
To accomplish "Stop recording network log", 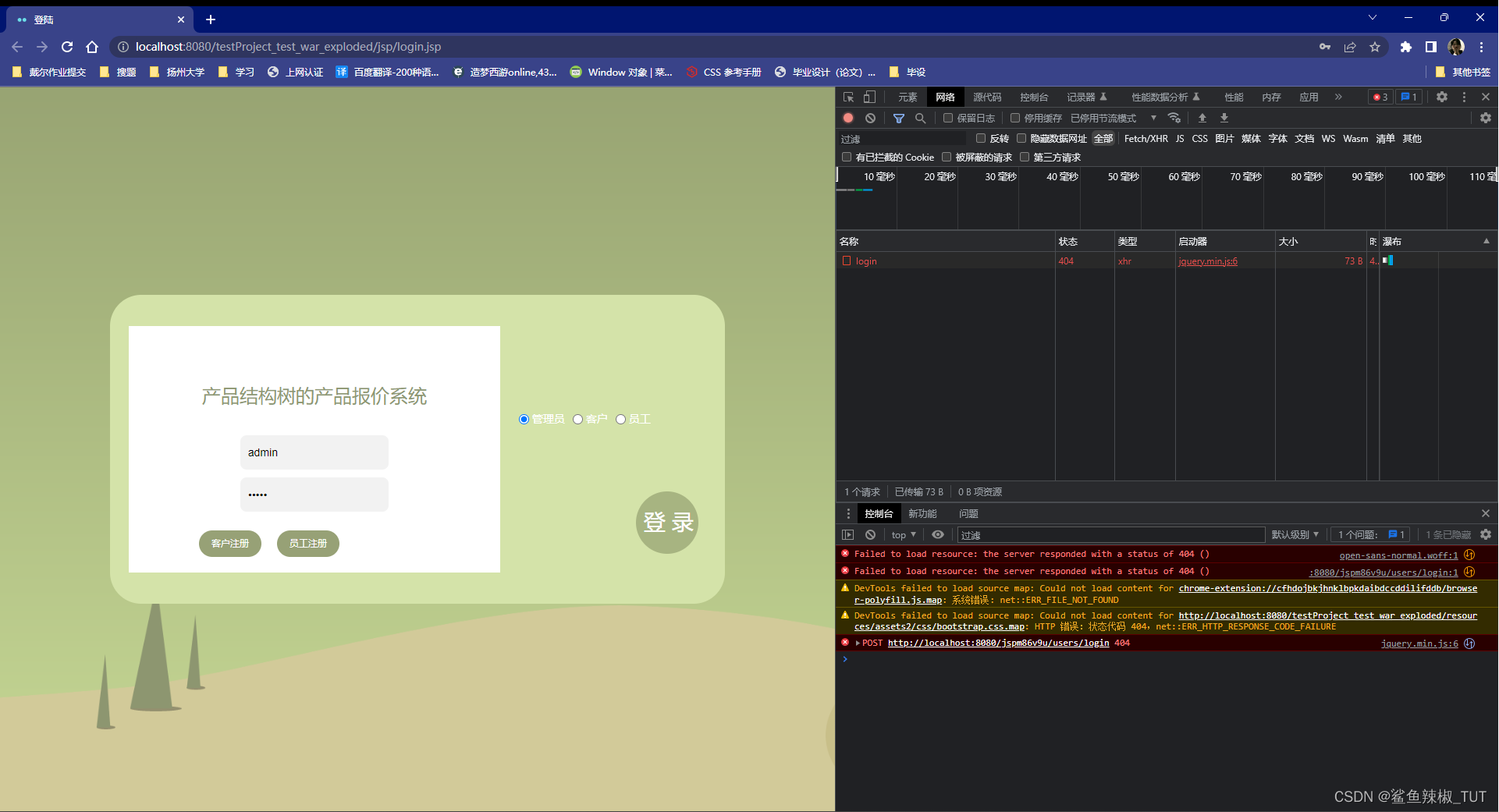I will point(848,118).
